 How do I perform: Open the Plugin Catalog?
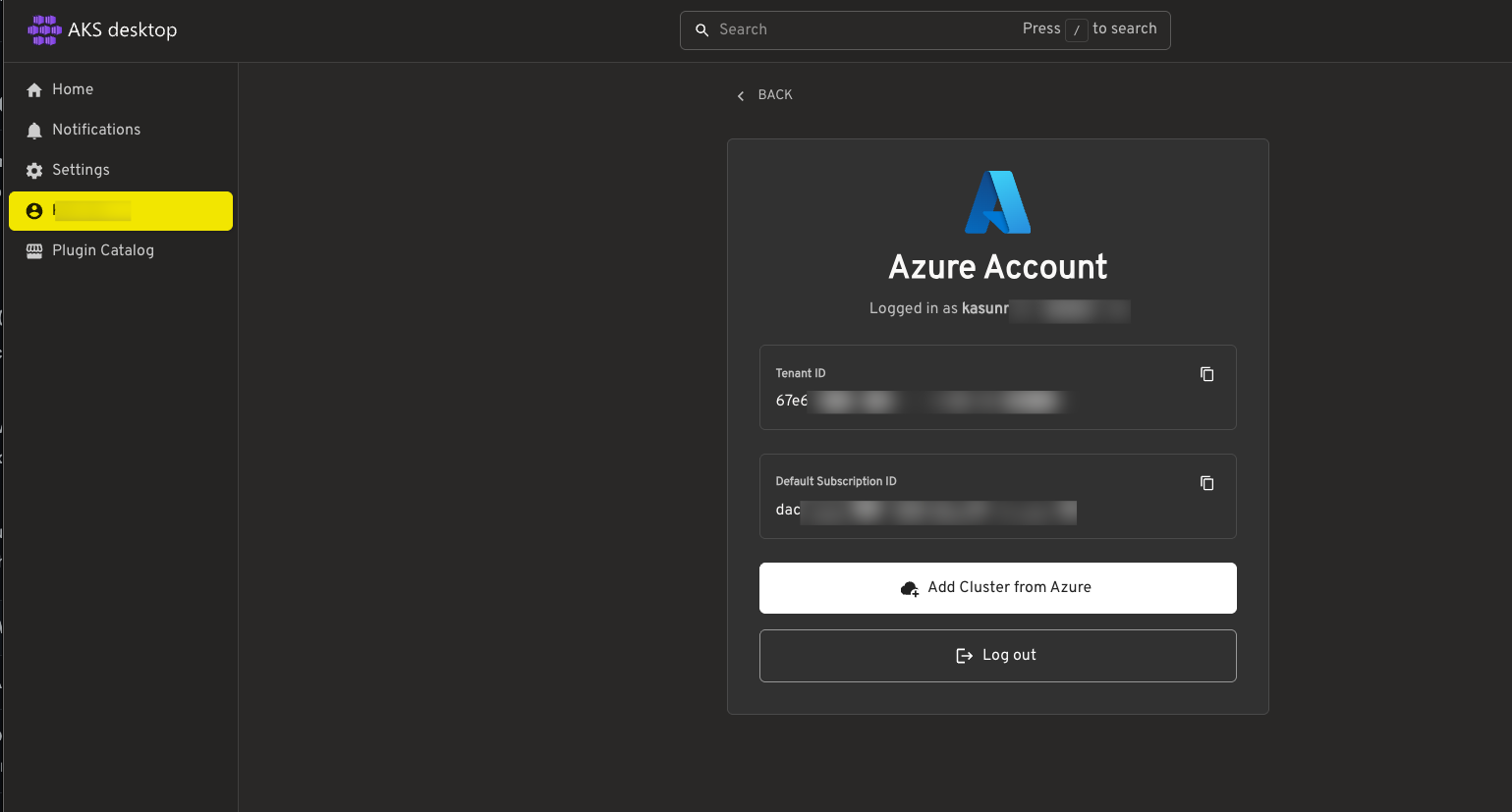[x=121, y=250]
